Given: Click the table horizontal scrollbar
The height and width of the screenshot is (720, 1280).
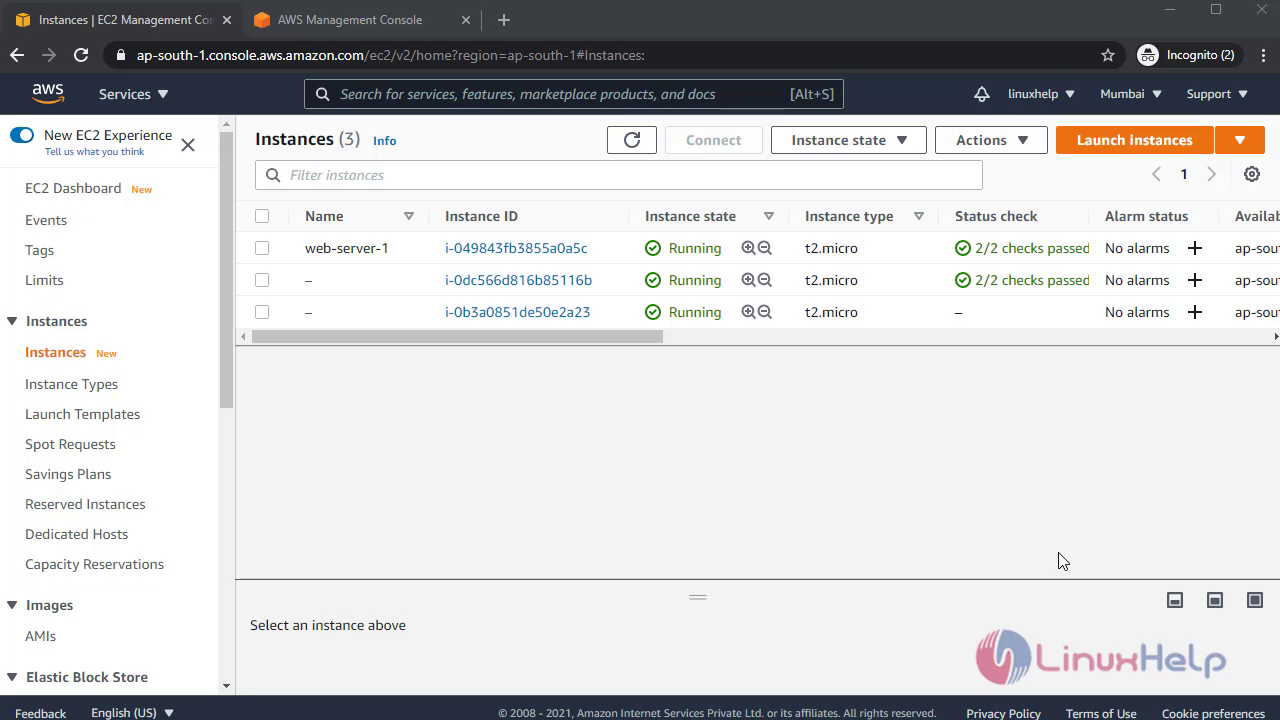Looking at the screenshot, I should 457,337.
